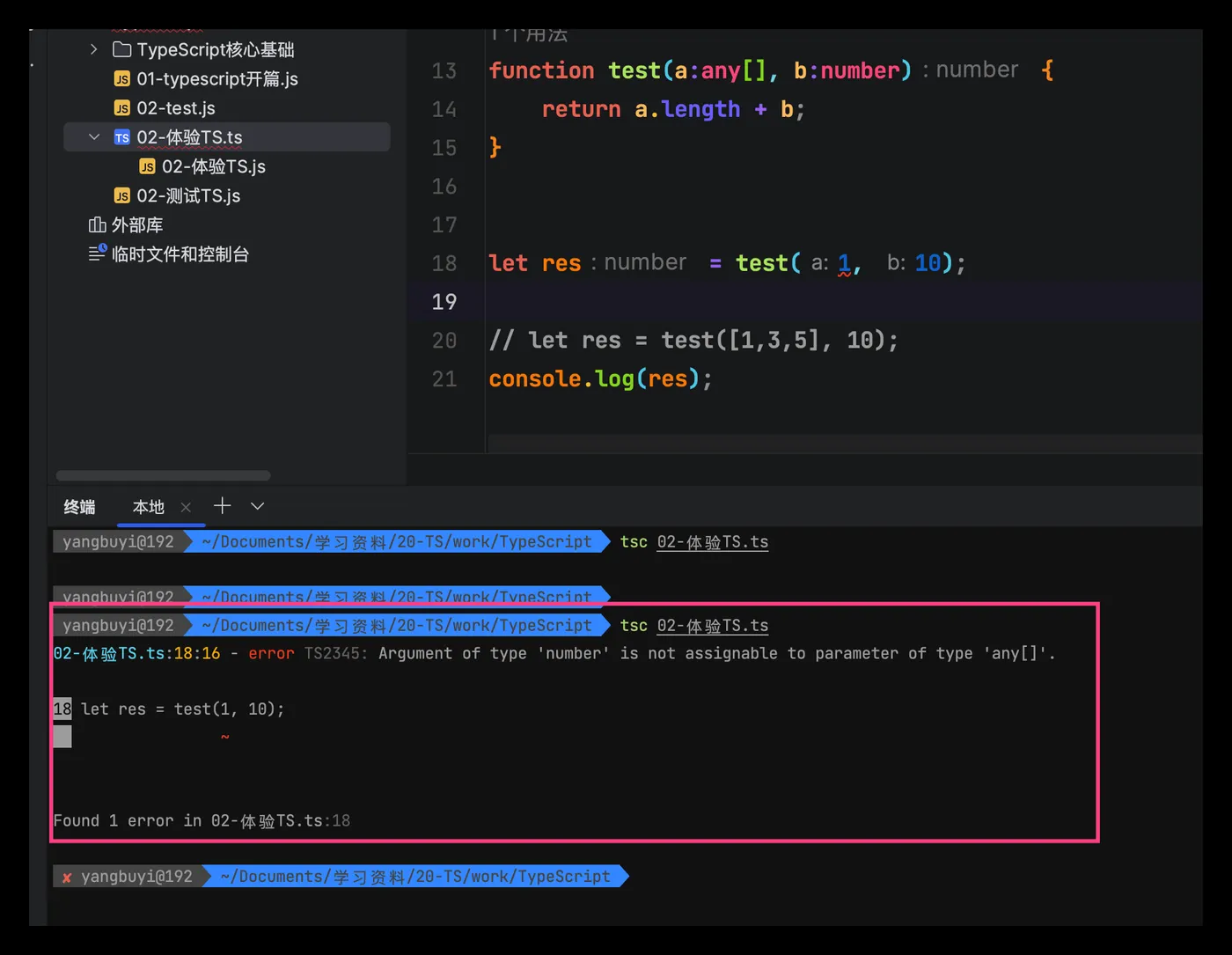Screen dimensions: 1232x955
Task: Click the 'res' variable on line 18
Action: (561, 263)
